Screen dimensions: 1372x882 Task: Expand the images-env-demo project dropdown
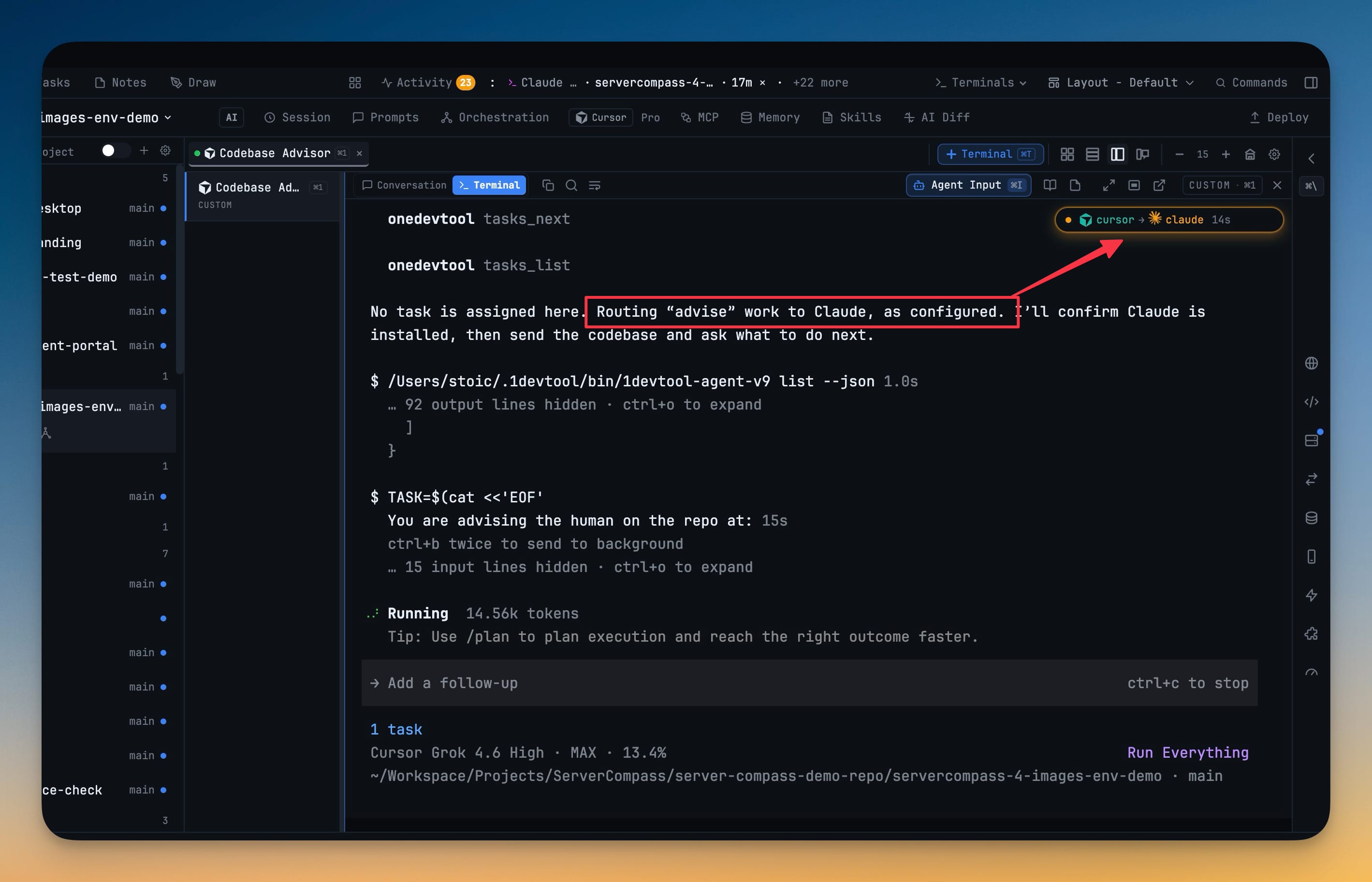coord(106,118)
